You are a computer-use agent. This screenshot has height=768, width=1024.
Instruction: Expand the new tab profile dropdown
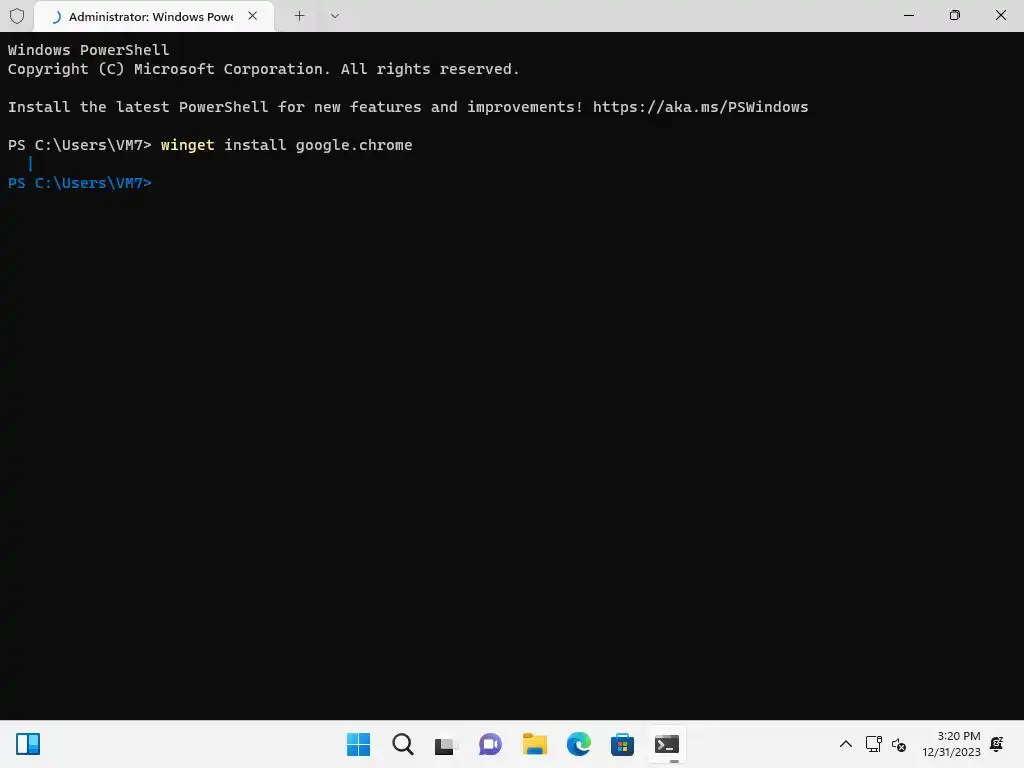tap(334, 16)
